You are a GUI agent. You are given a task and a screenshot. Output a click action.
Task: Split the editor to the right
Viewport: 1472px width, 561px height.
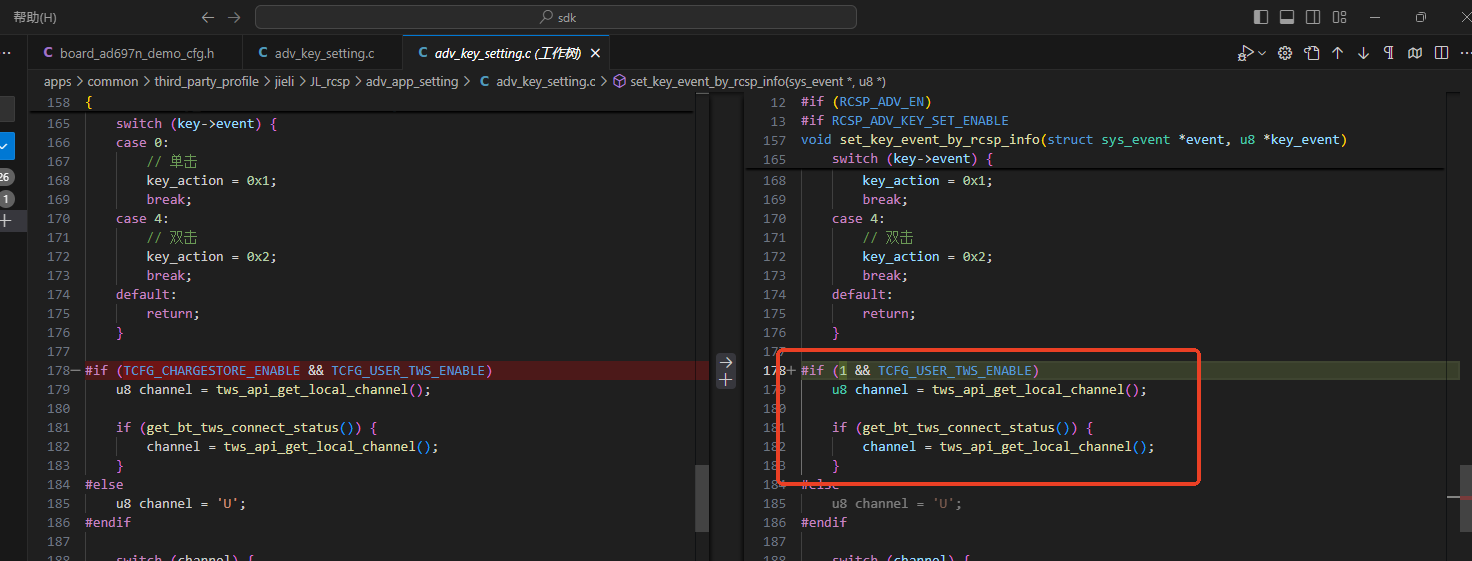[x=1441, y=53]
